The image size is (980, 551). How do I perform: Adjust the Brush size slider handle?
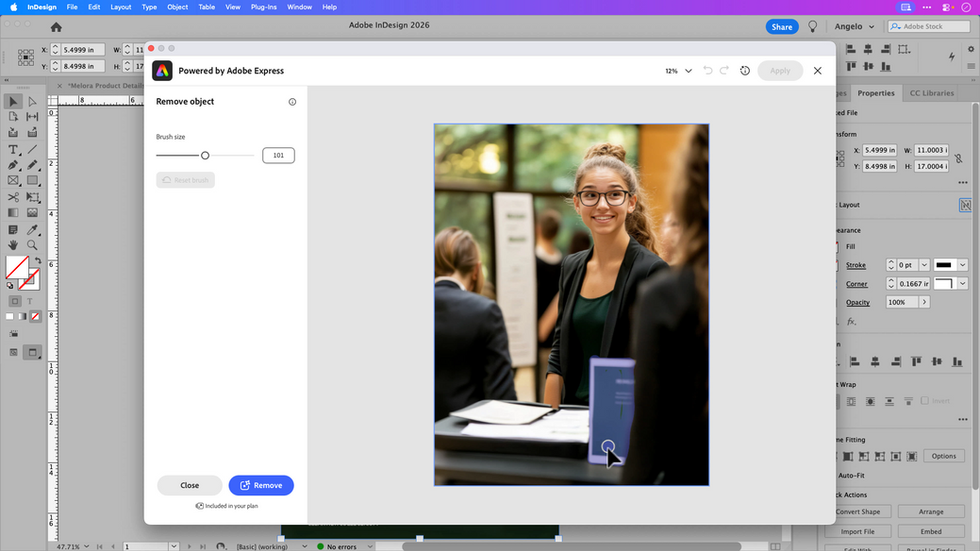click(205, 155)
